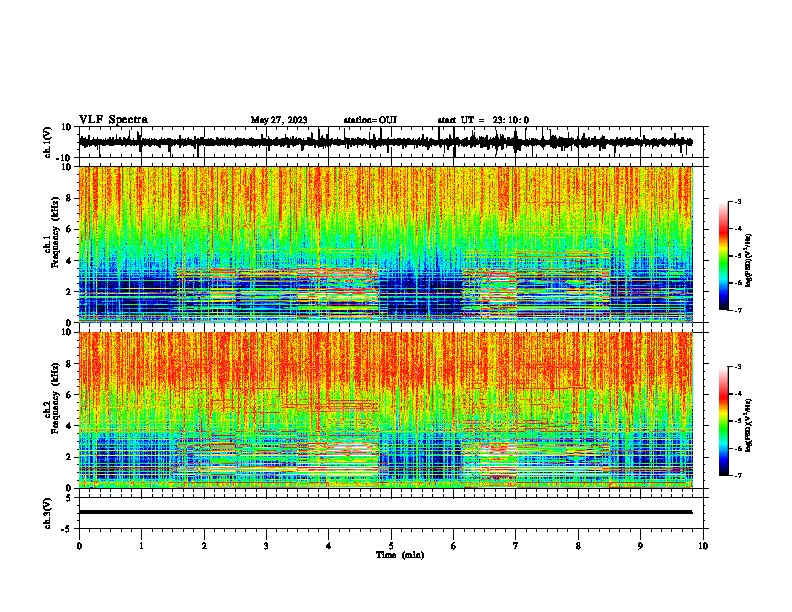
Task: Click the ch.3 flat black trace line
Action: click(386, 512)
